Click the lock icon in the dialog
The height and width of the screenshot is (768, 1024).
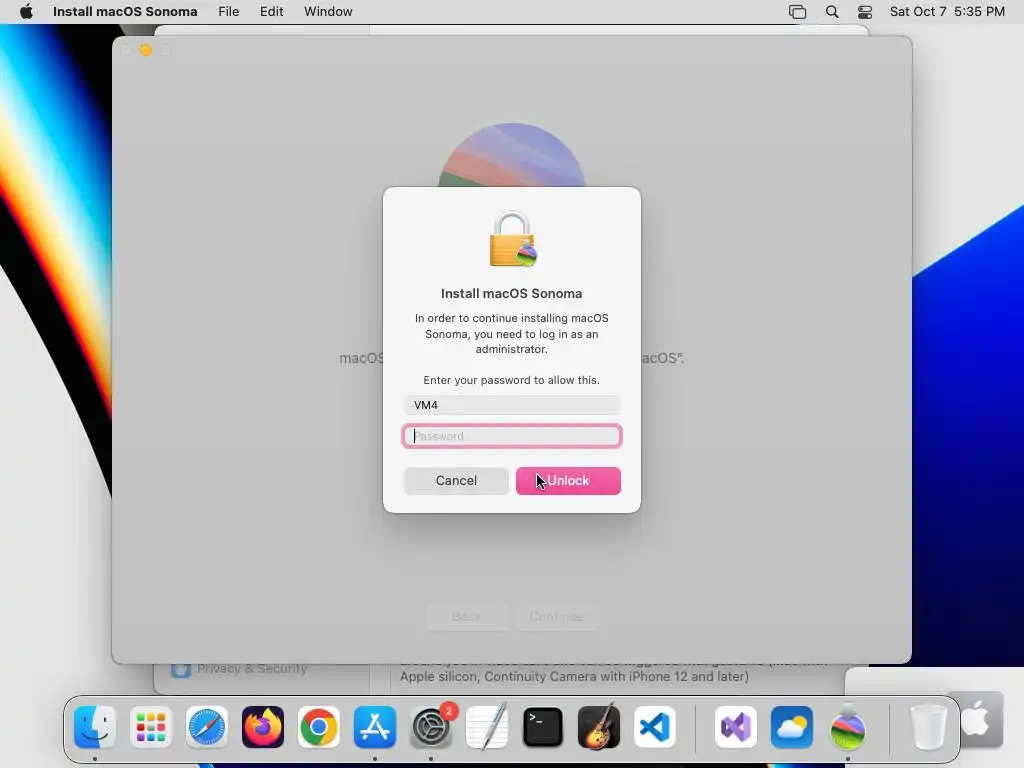(513, 239)
